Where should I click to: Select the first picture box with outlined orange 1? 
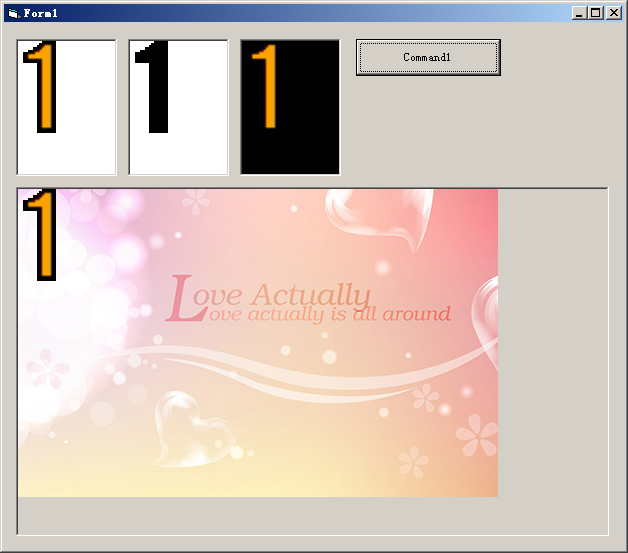tap(66, 107)
